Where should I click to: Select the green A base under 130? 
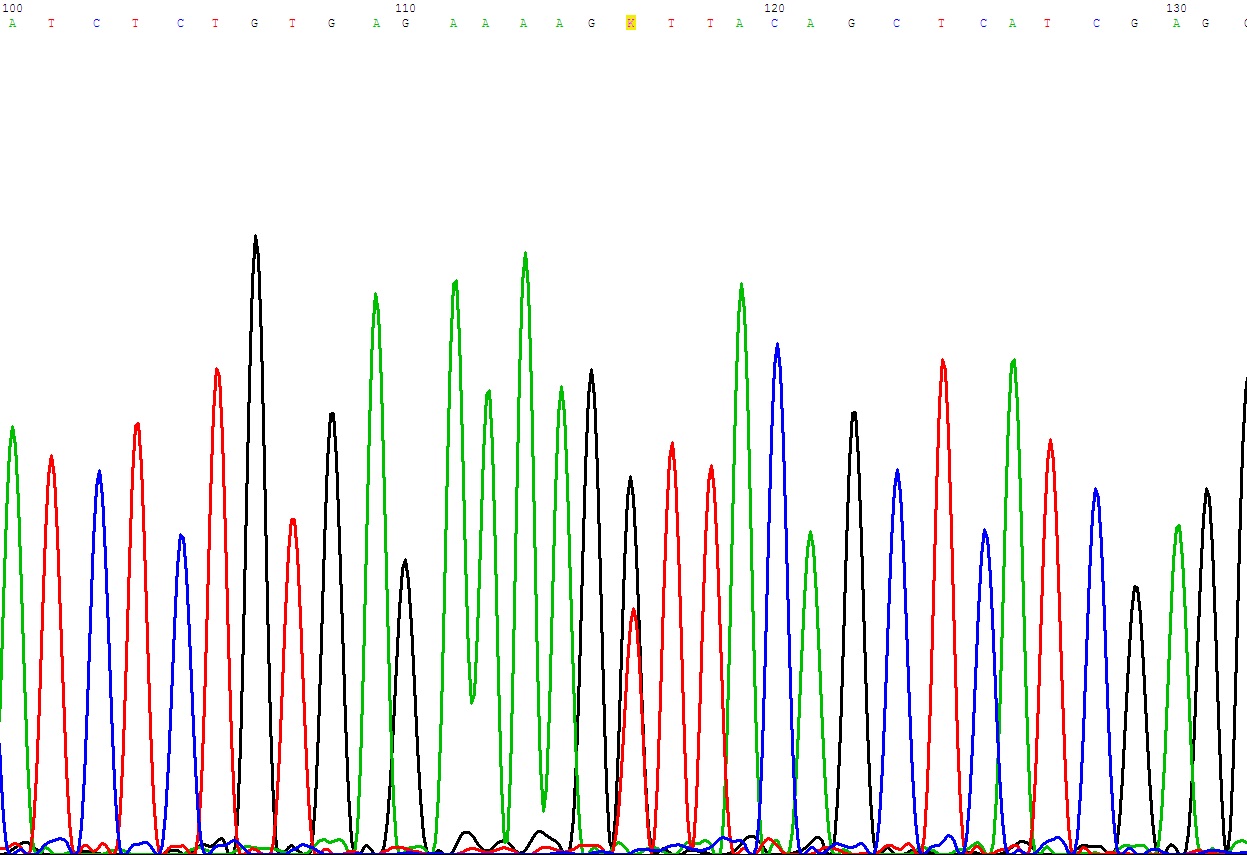1176,23
